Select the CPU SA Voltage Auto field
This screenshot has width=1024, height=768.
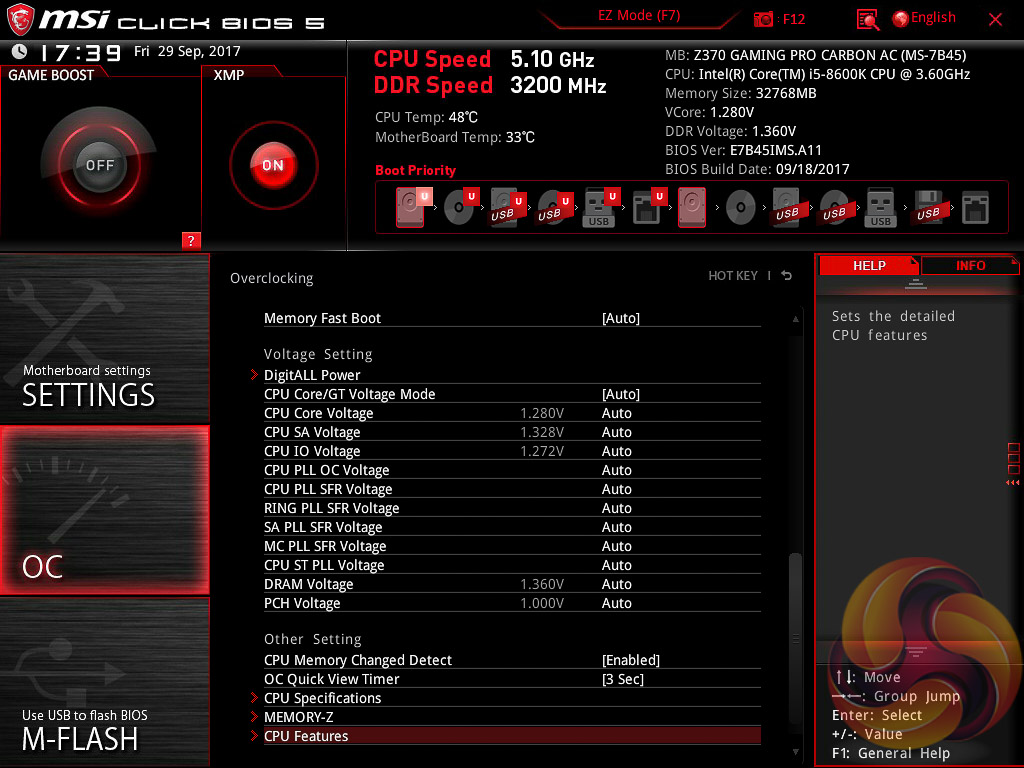[x=616, y=432]
